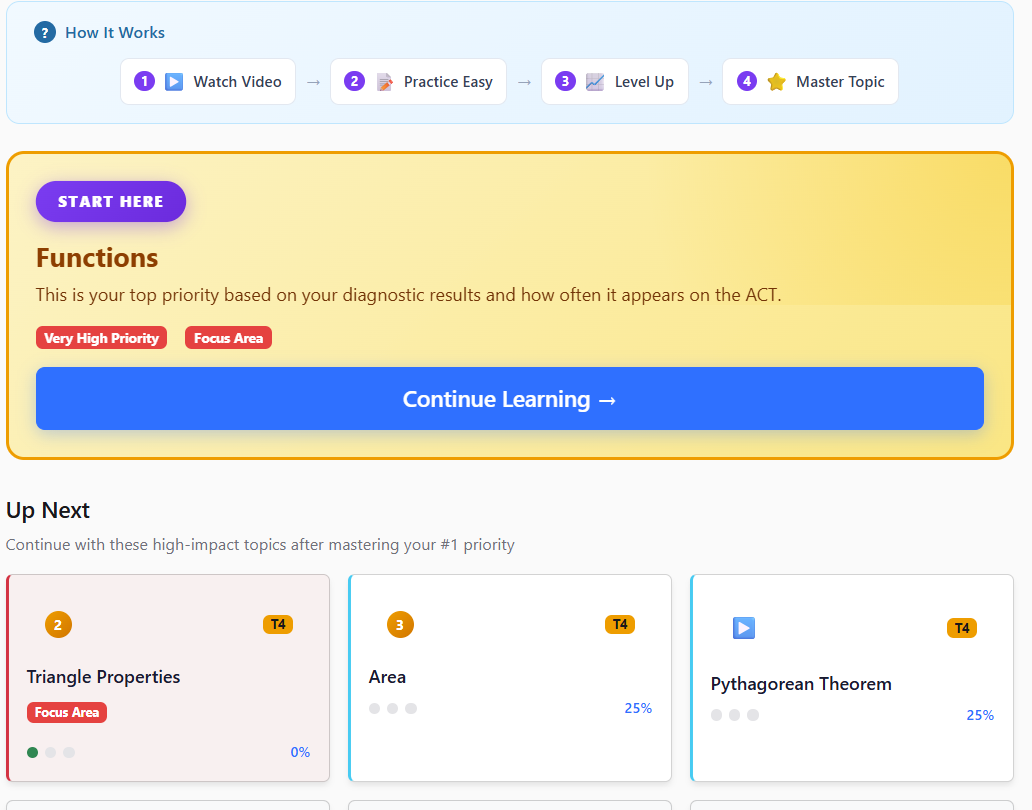Click the Functions heading
The width and height of the screenshot is (1032, 810).
tap(97, 258)
